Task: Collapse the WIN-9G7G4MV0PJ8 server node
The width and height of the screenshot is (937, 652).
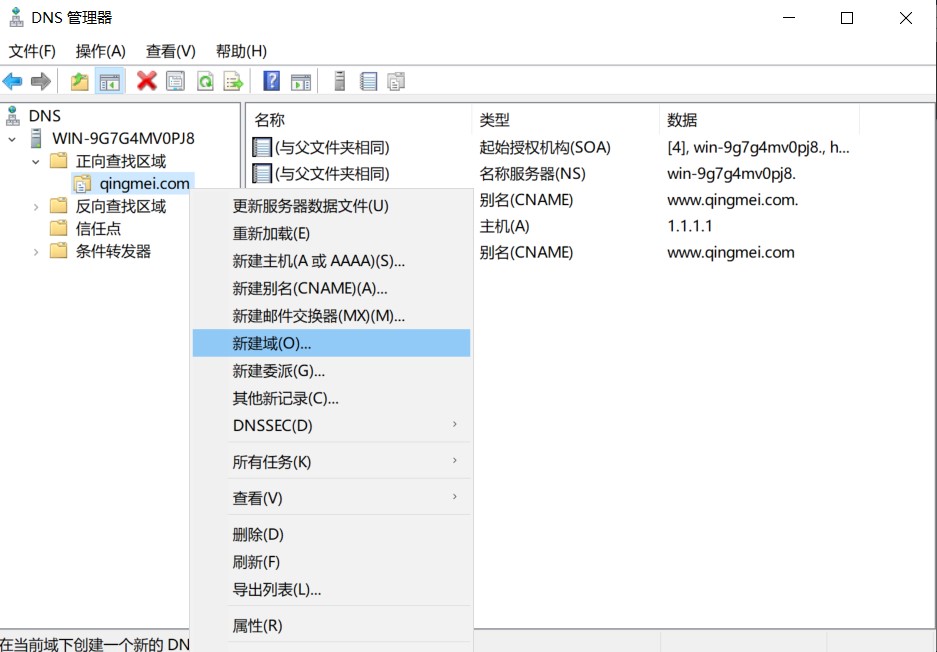Action: [x=12, y=139]
